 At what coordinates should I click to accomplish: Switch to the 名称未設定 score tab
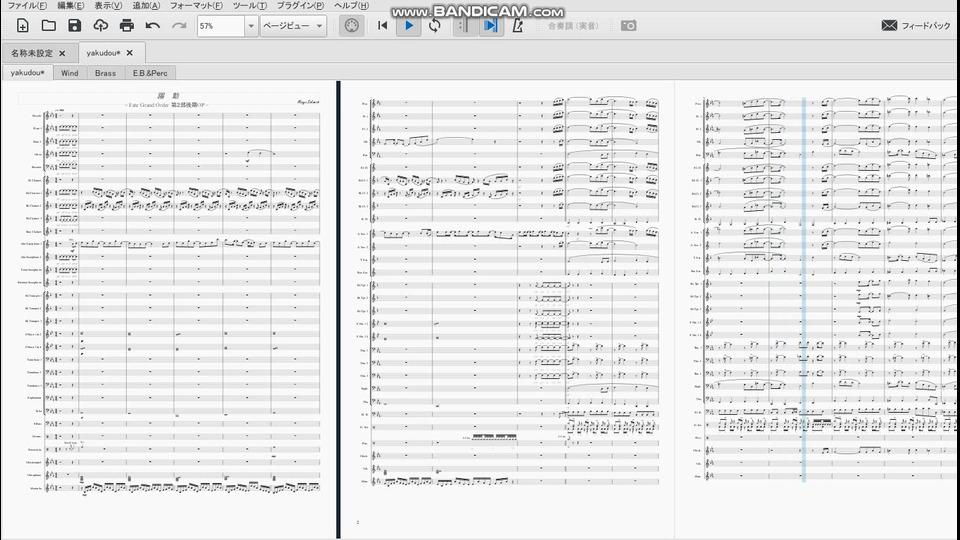tap(32, 53)
